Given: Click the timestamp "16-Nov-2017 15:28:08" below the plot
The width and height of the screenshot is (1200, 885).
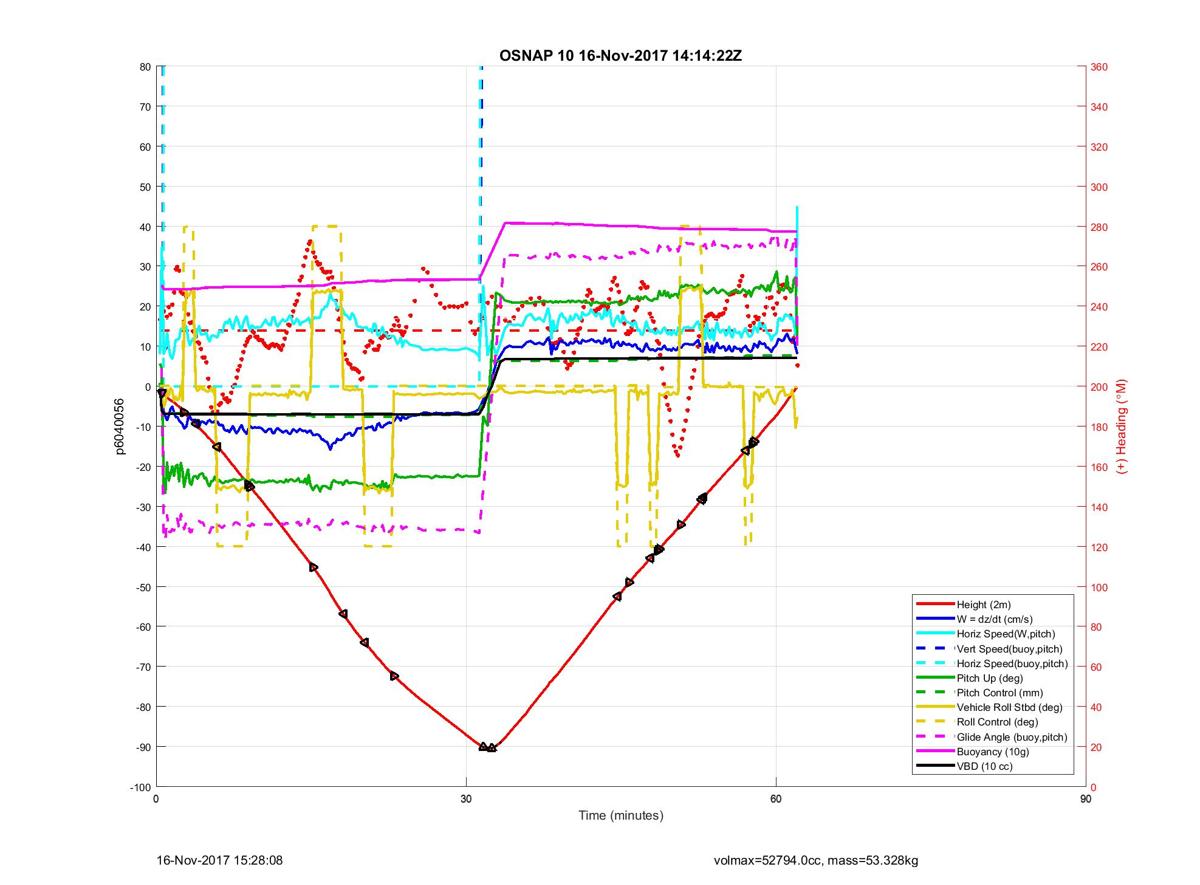Looking at the screenshot, I should [220, 860].
